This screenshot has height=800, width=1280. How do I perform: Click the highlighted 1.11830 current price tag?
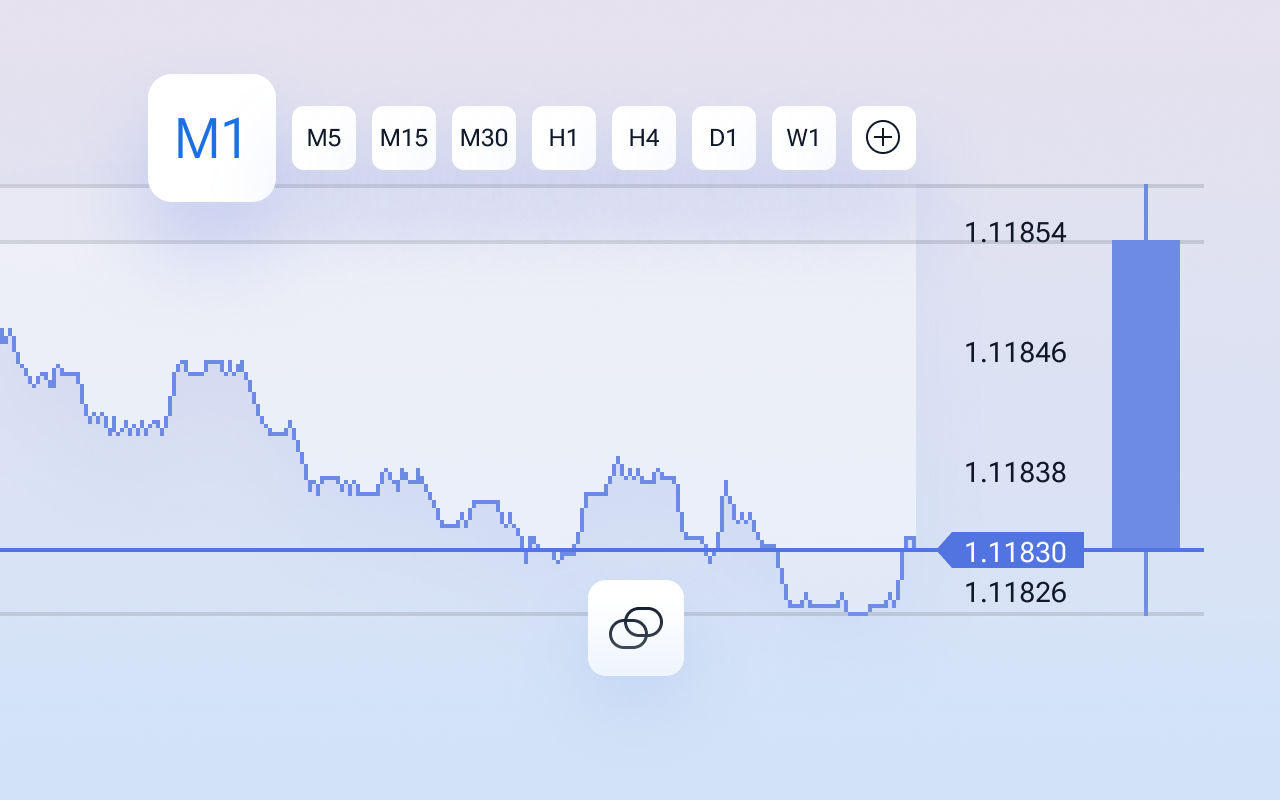[1014, 551]
